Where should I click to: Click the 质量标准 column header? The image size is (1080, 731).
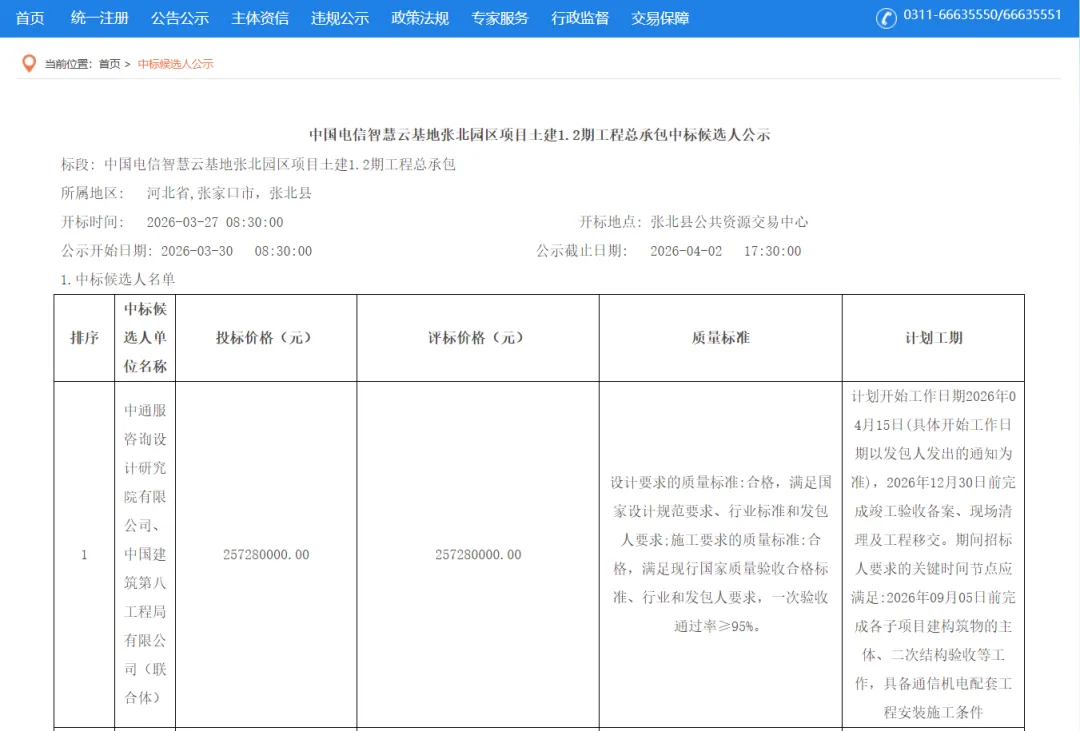tap(720, 338)
